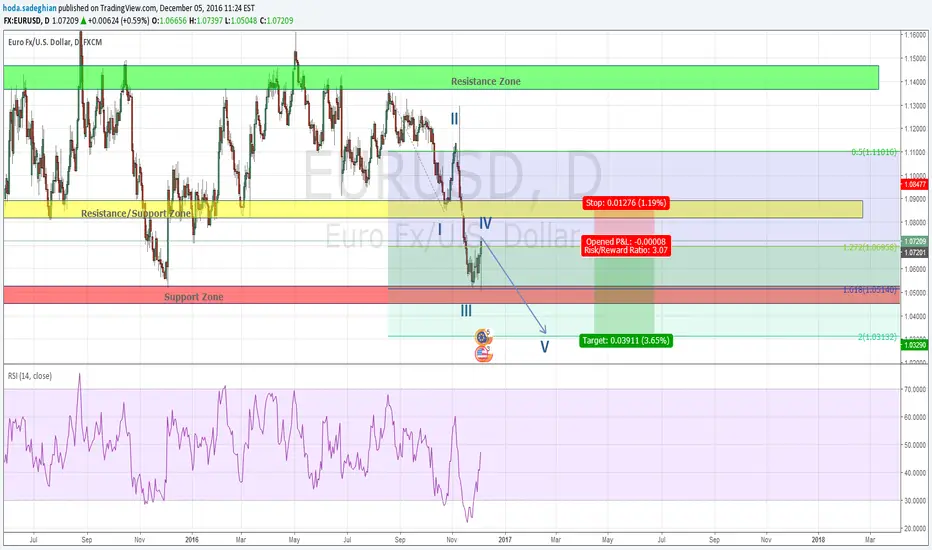Click the 2(1.03132) Fibonacci level label
Screen dimensions: 932x550
tap(877, 337)
